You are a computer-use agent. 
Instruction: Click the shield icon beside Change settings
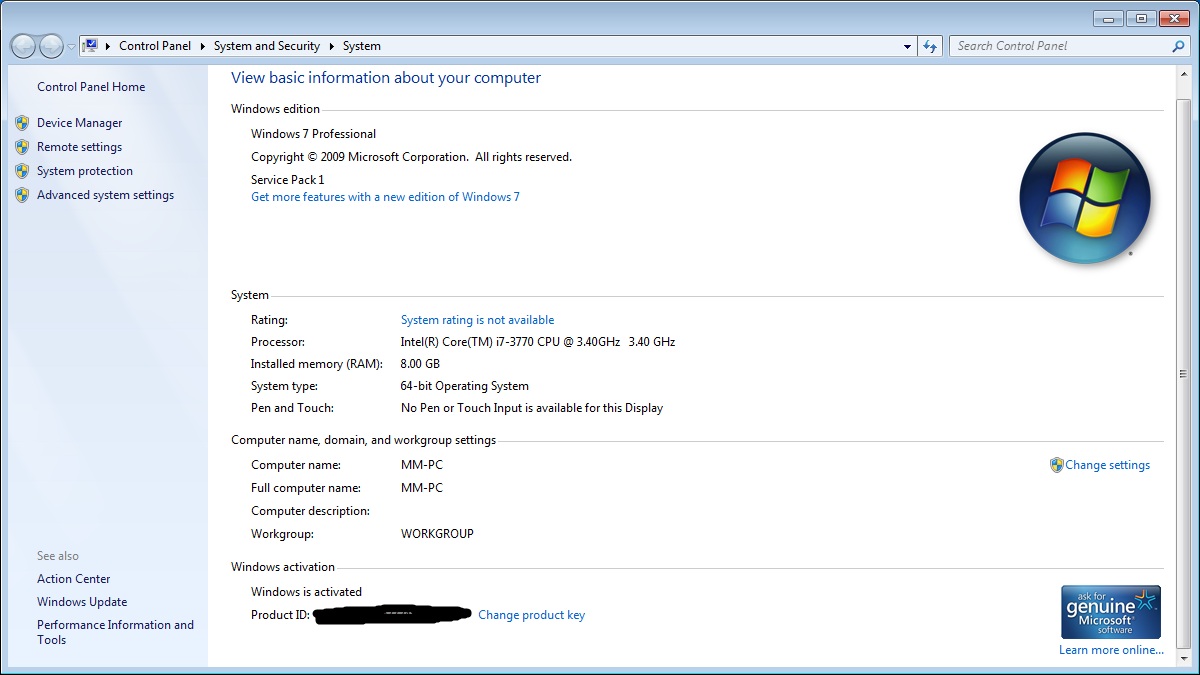point(1056,465)
